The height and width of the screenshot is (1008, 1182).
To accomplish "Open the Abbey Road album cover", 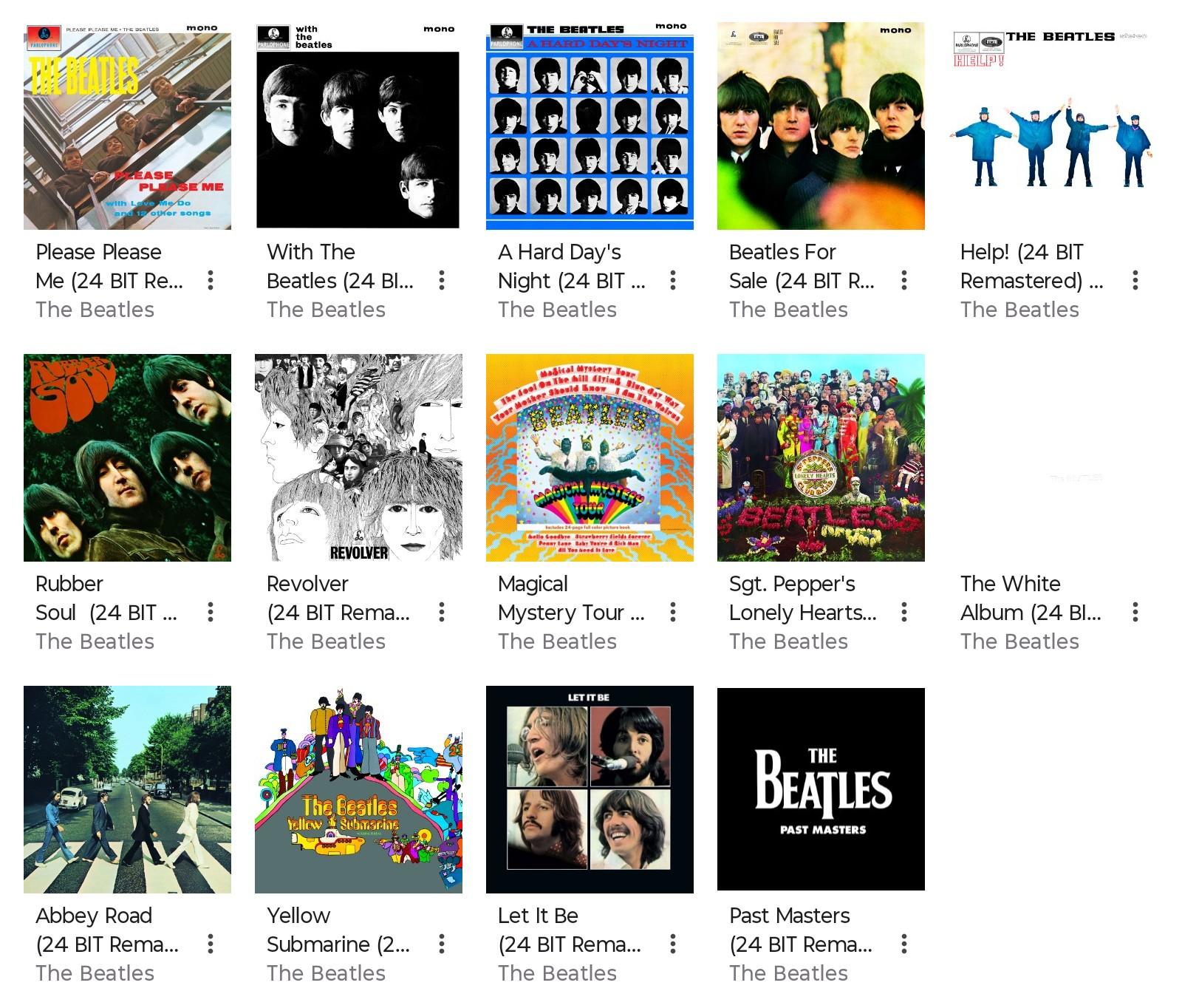I will click(127, 789).
